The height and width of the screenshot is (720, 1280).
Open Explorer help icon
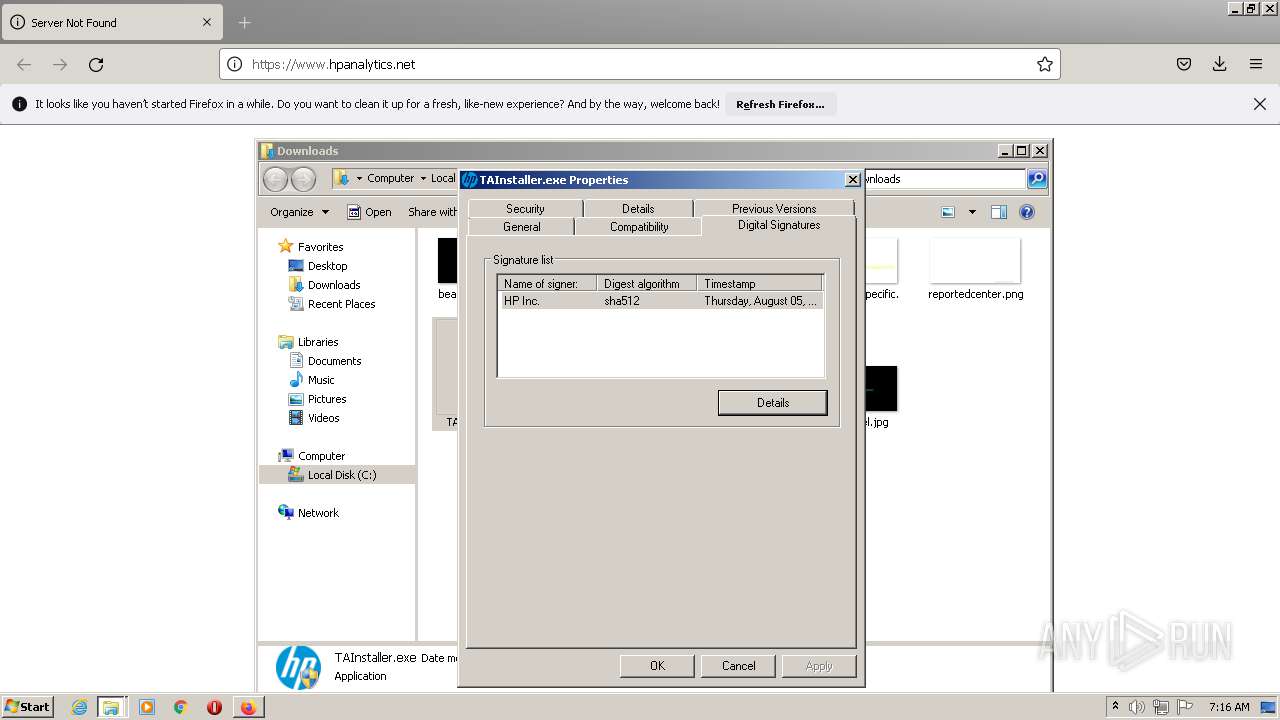click(x=1026, y=212)
